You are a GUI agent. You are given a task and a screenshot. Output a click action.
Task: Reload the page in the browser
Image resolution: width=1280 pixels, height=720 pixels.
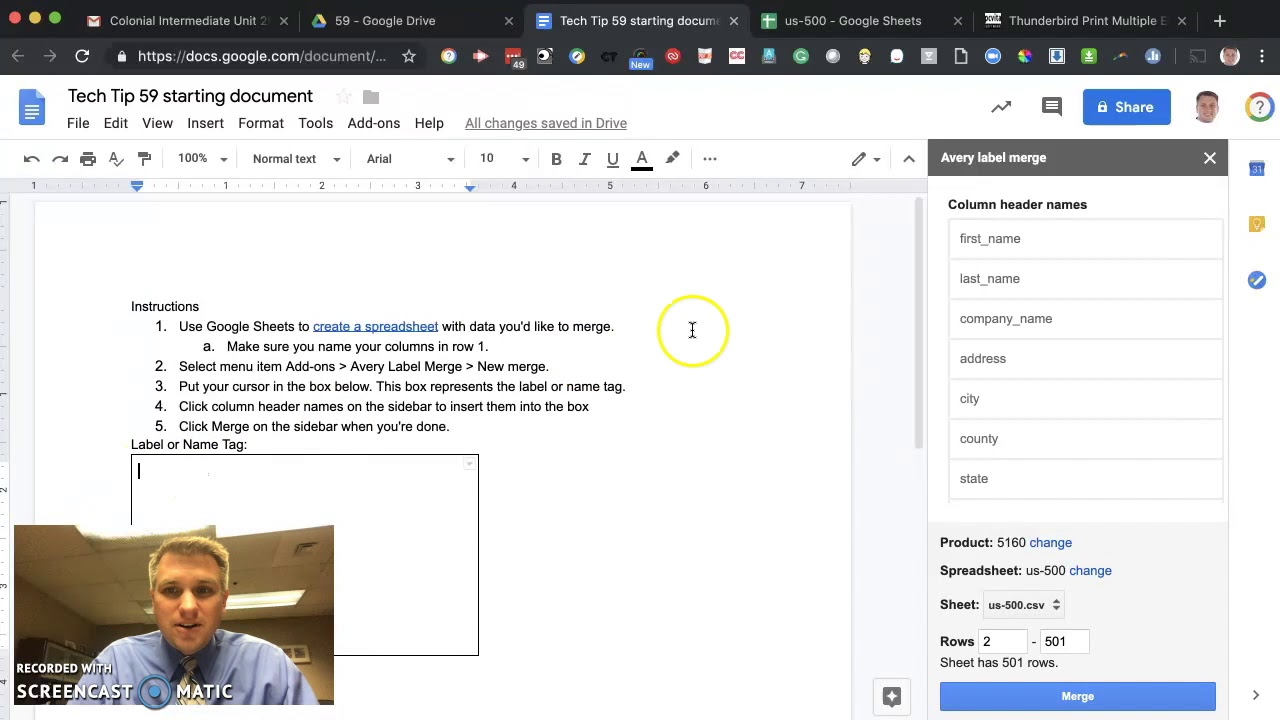tap(82, 57)
